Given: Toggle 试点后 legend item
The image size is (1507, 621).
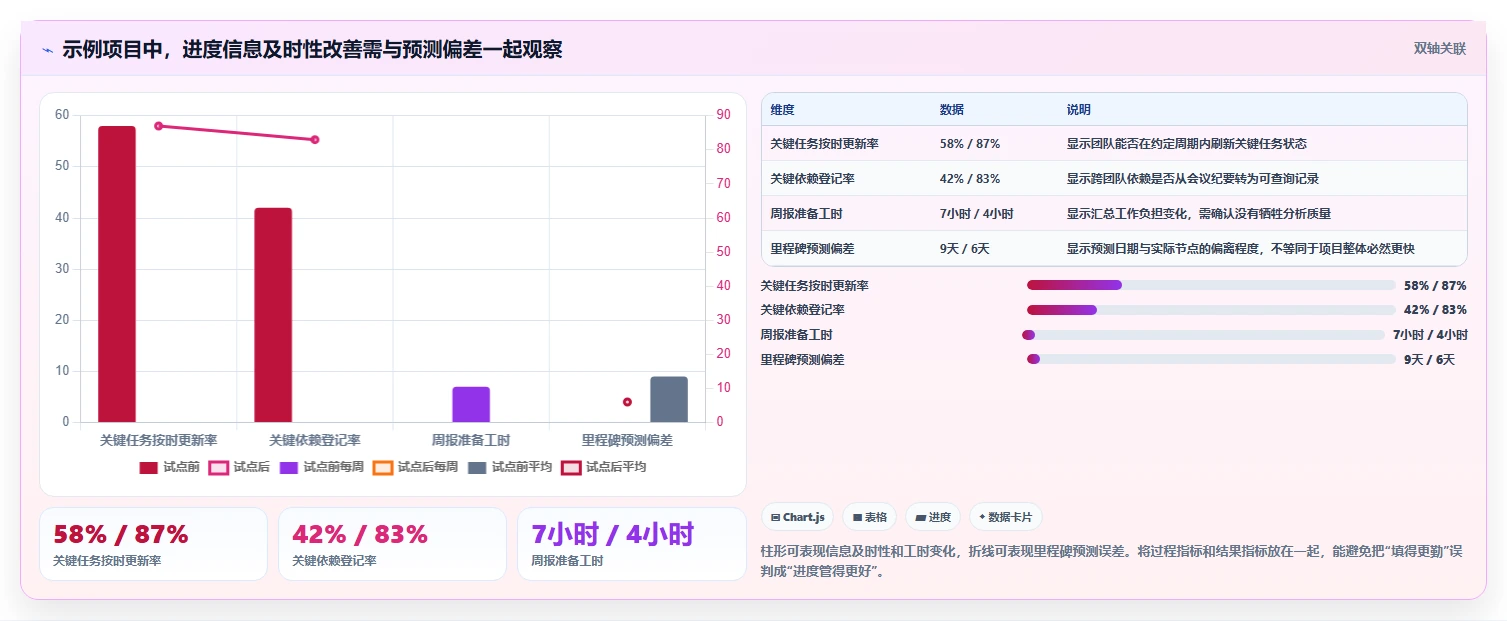Looking at the screenshot, I should [x=239, y=467].
